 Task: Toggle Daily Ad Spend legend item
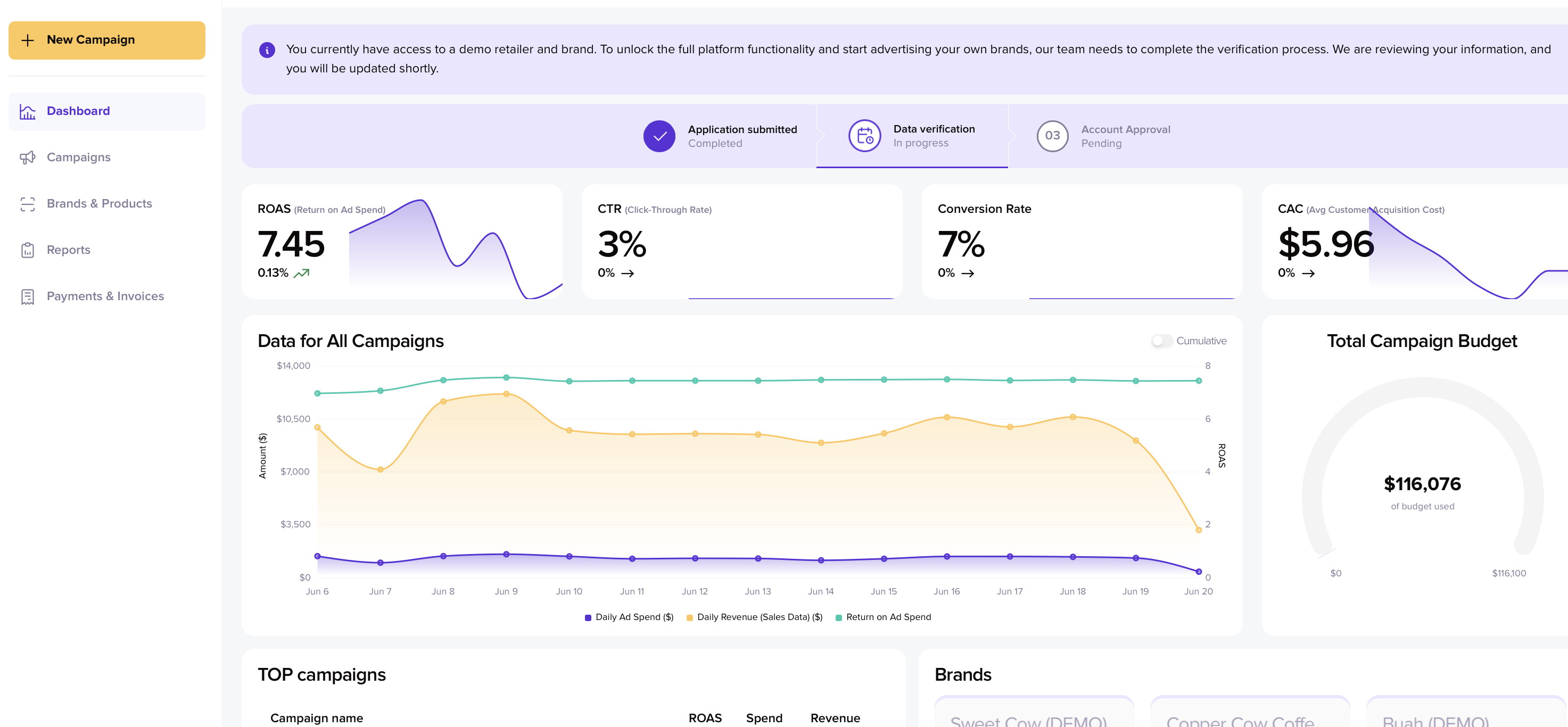pyautogui.click(x=629, y=617)
